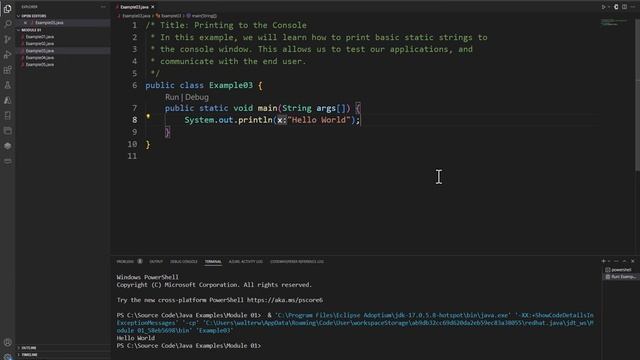The width and height of the screenshot is (640, 360).
Task: Collapse the Open Editors section
Action: [34, 16]
